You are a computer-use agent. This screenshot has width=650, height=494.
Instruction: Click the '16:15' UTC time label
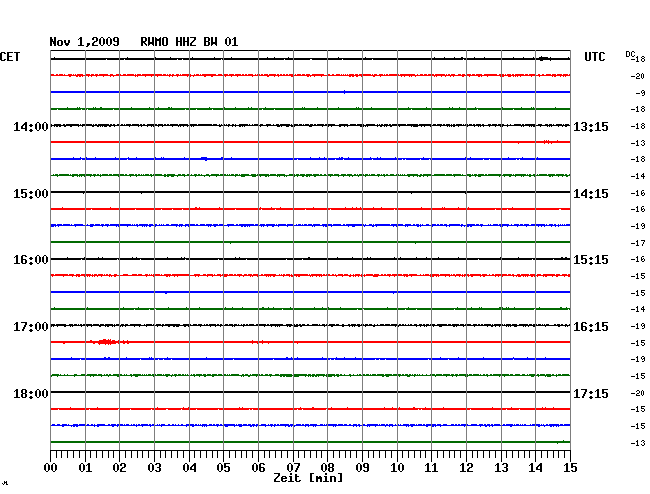591,327
